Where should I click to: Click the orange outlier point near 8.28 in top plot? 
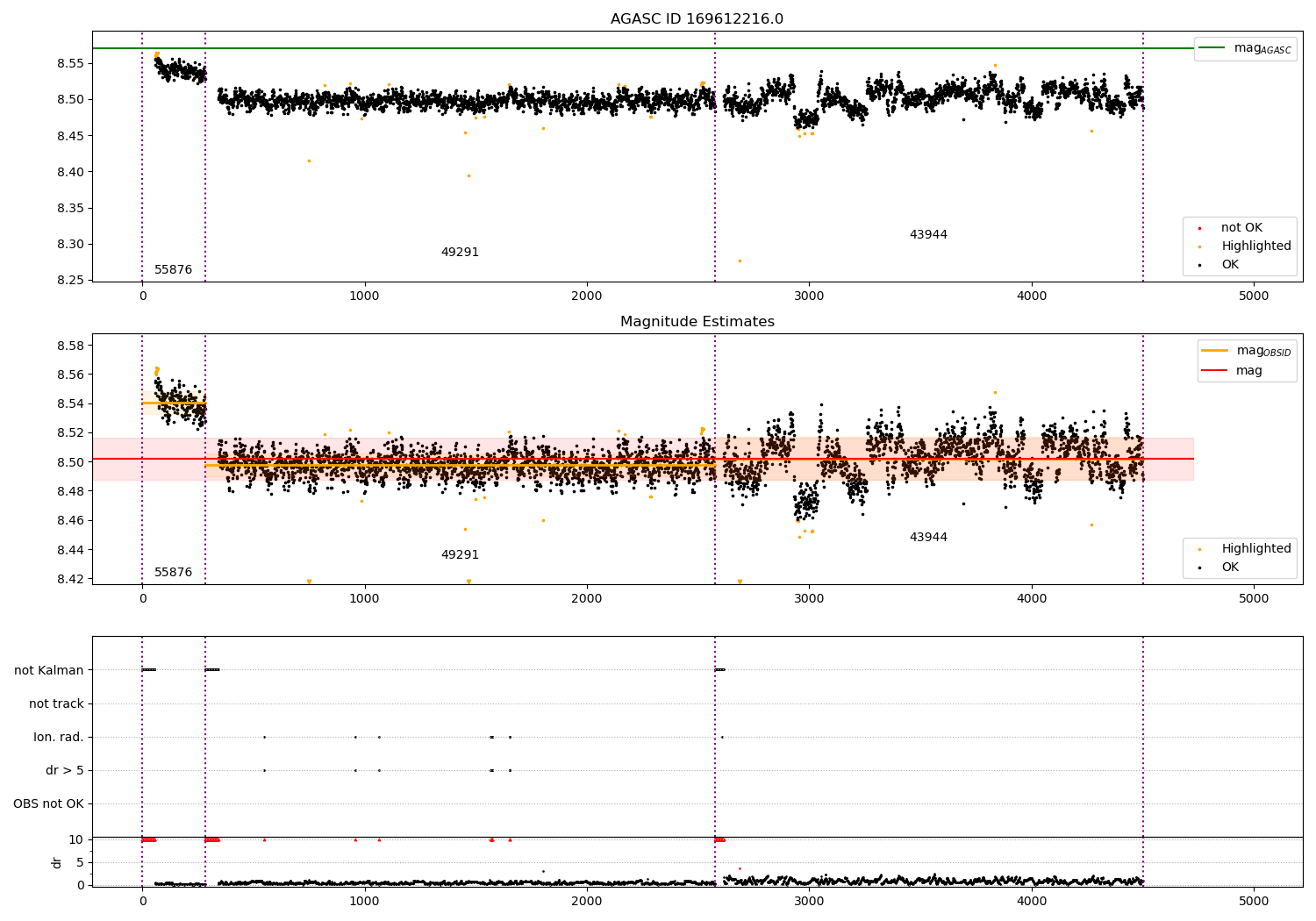[740, 261]
